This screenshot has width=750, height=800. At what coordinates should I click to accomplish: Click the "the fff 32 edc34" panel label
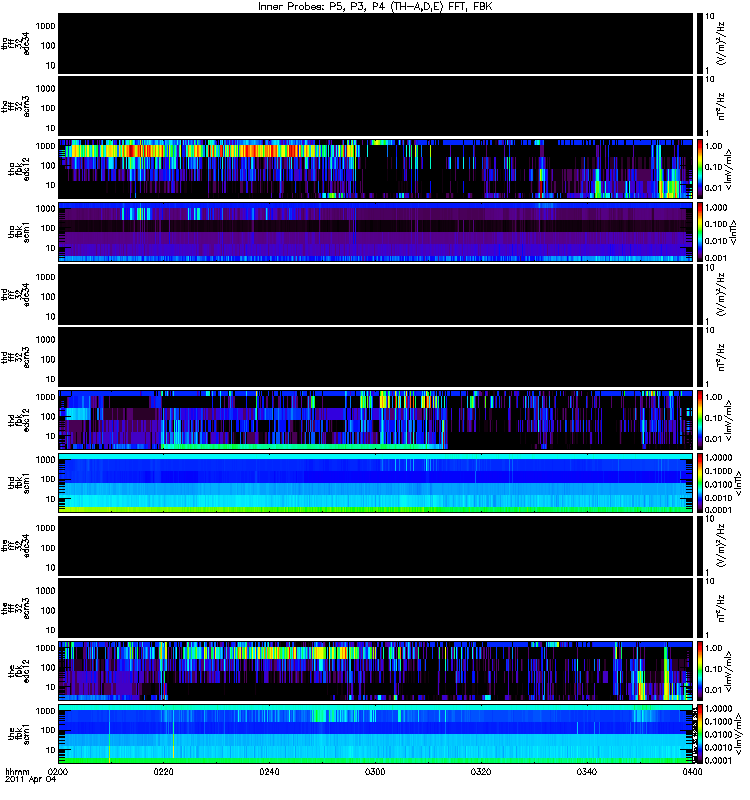point(16,545)
